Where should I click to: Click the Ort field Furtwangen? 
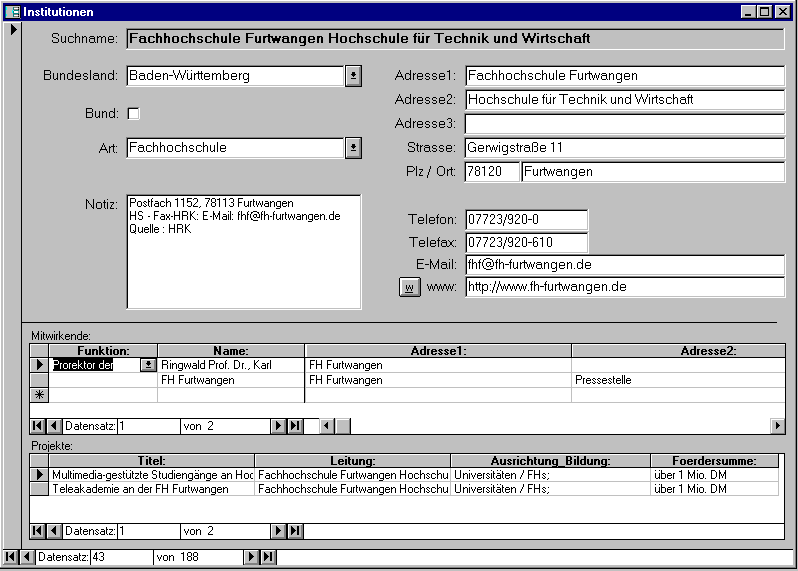click(x=653, y=172)
